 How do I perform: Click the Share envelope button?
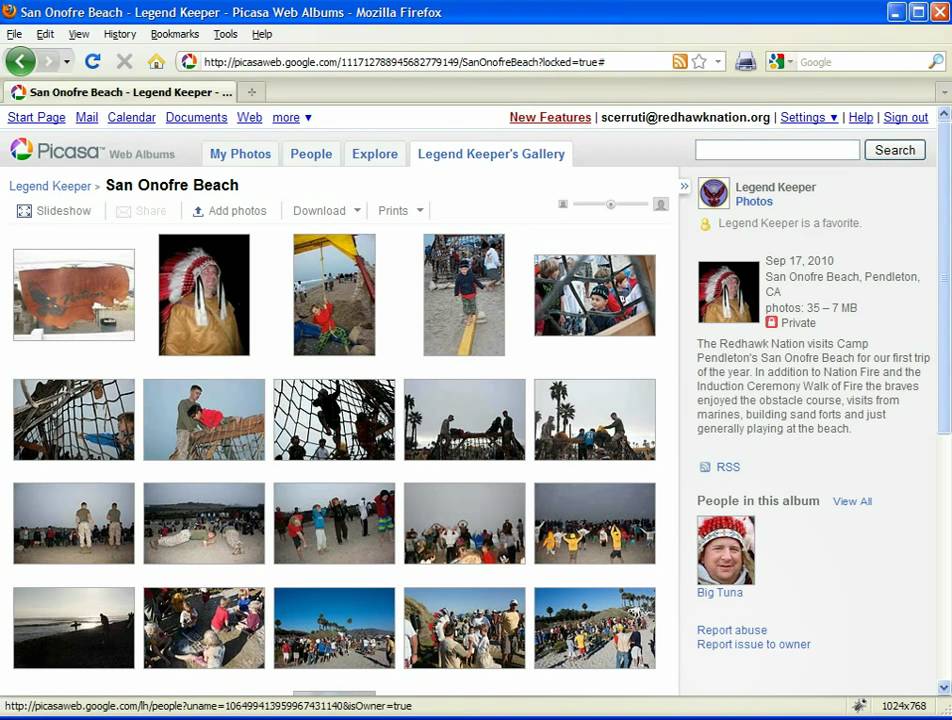[141, 211]
